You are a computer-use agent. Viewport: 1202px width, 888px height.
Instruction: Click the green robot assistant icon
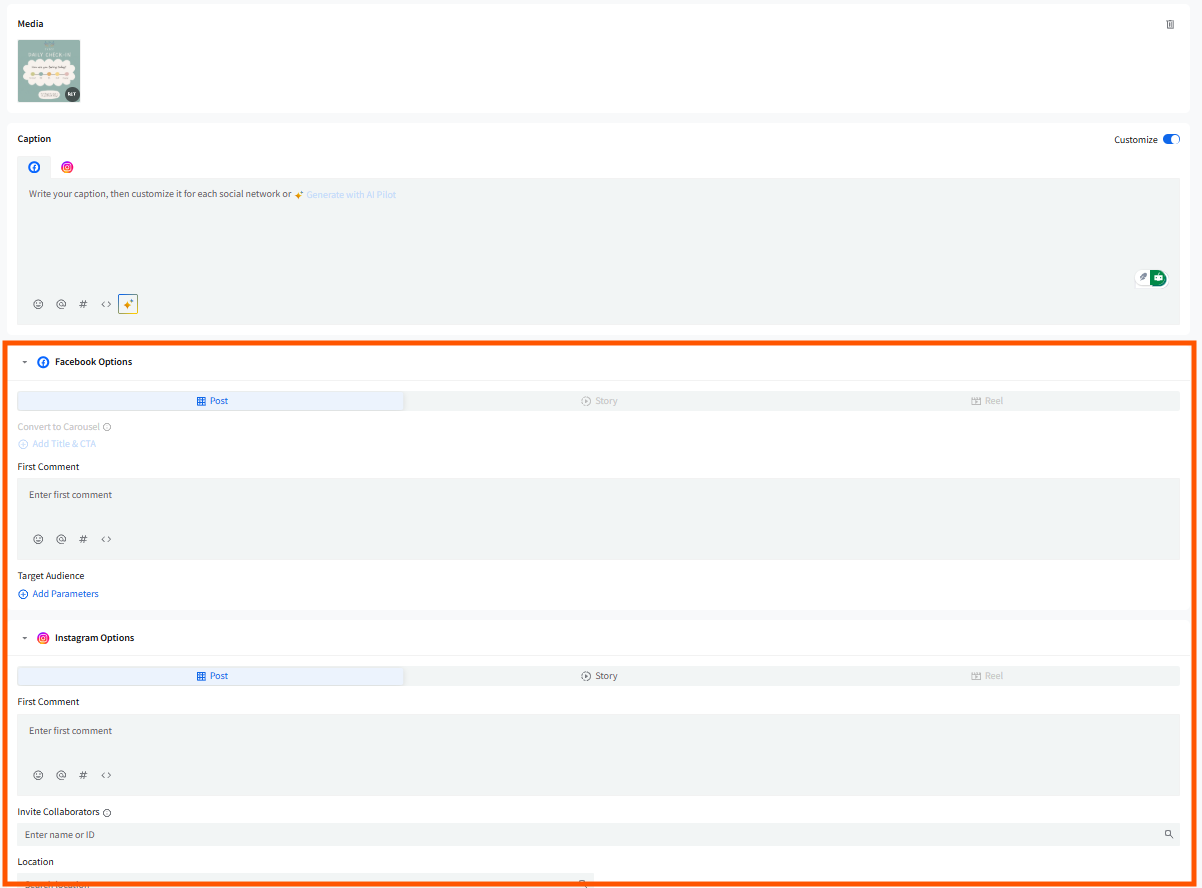pos(1158,277)
